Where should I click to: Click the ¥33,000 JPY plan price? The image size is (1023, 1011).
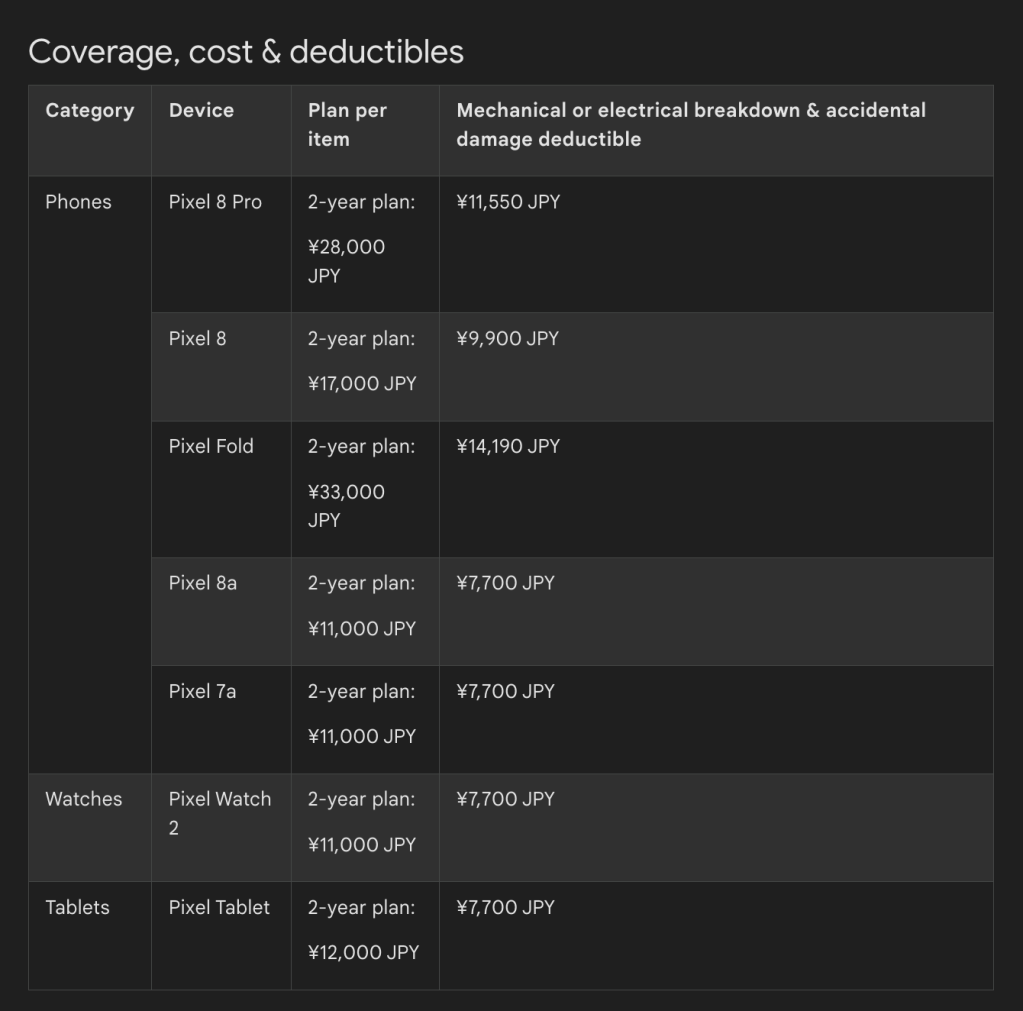tap(346, 506)
